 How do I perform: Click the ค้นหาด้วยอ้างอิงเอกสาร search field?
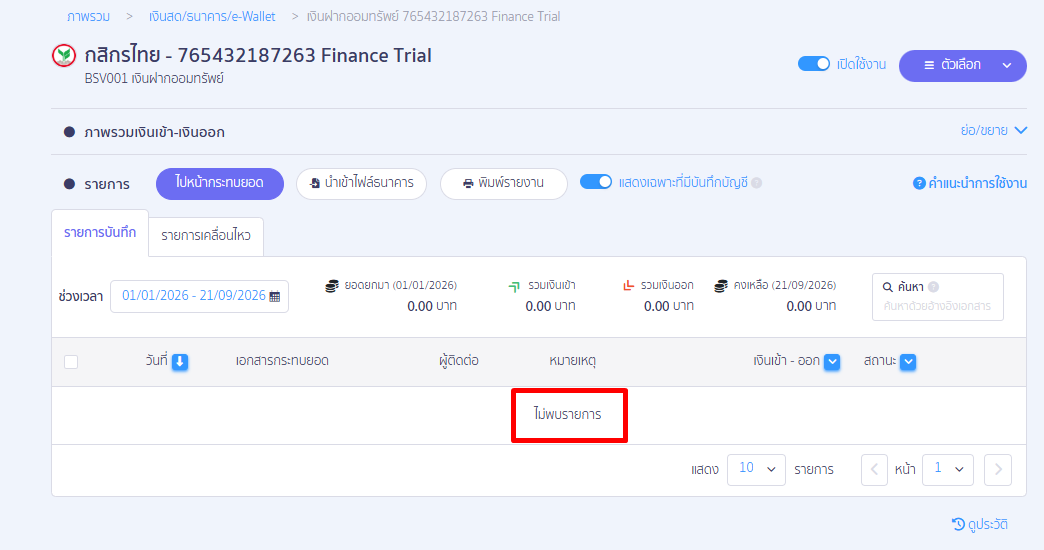[937, 306]
